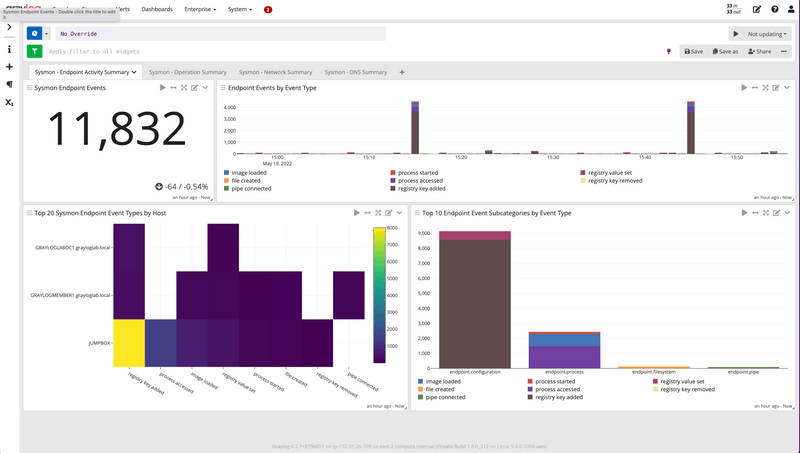Run the Top 20 Sysmon heatmap widget play icon
Viewport: 800px width, 453px height.
pos(357,213)
